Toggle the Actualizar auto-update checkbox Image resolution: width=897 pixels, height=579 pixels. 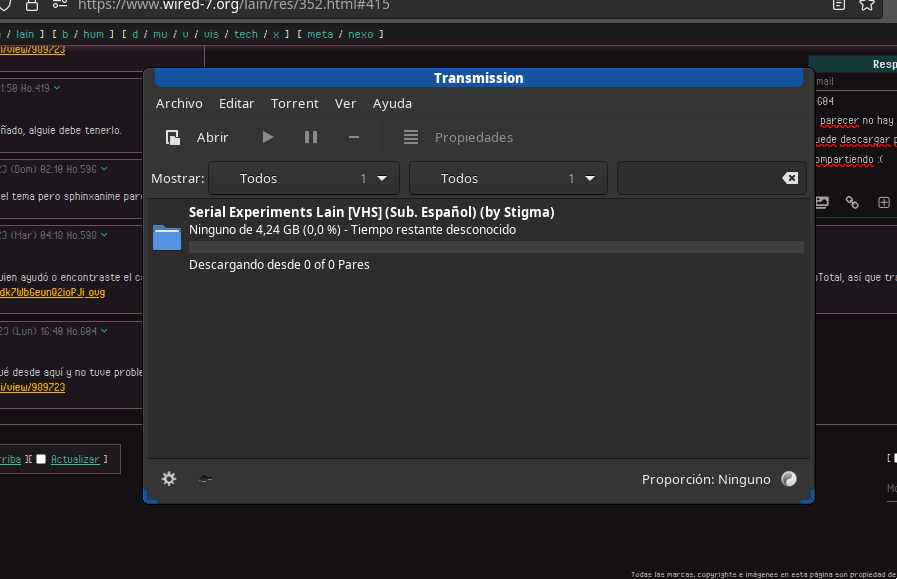[41, 459]
